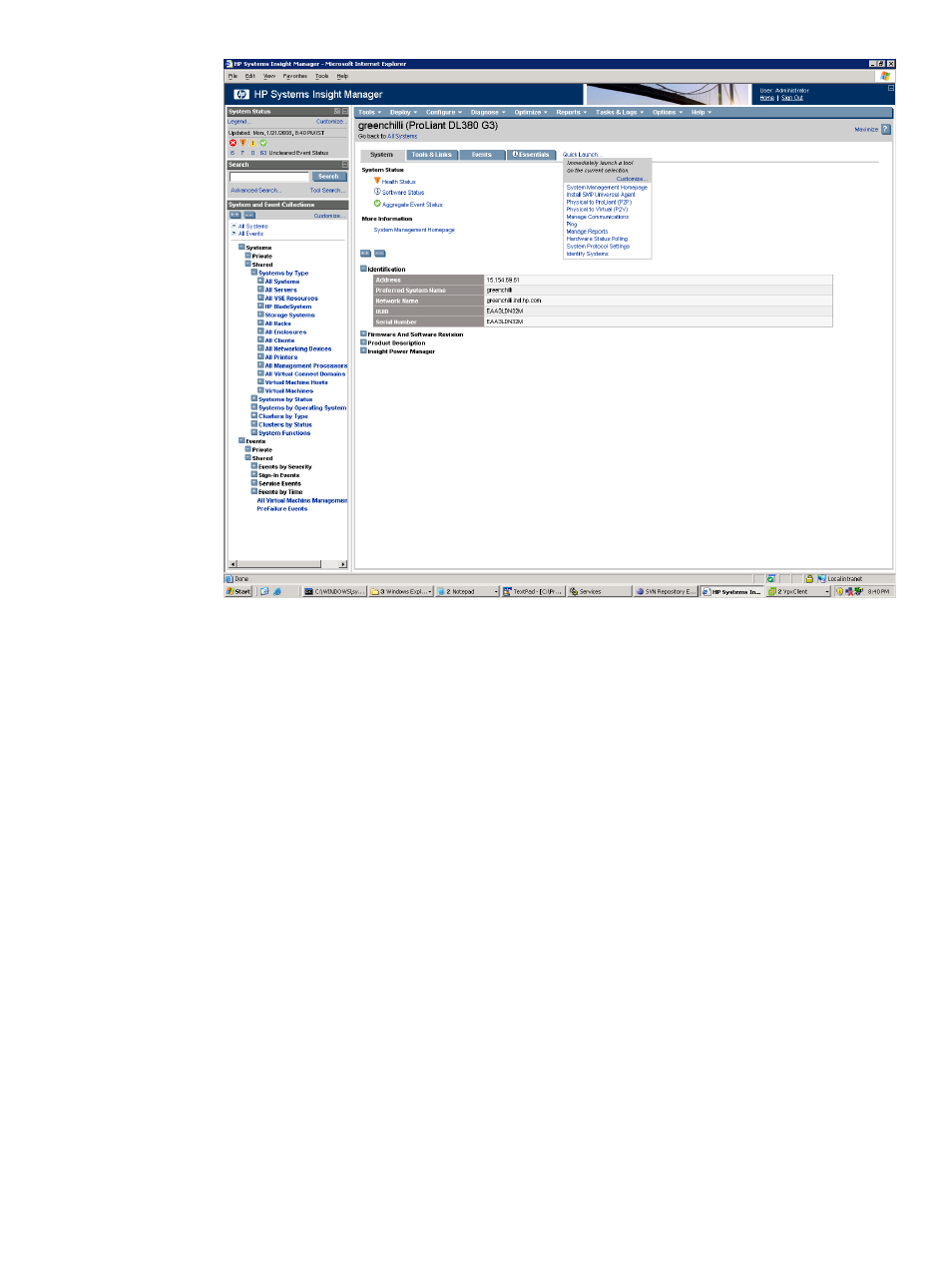This screenshot has width=952, height=1268.
Task: Click the Identify Systems quick launch link
Action: [x=588, y=254]
